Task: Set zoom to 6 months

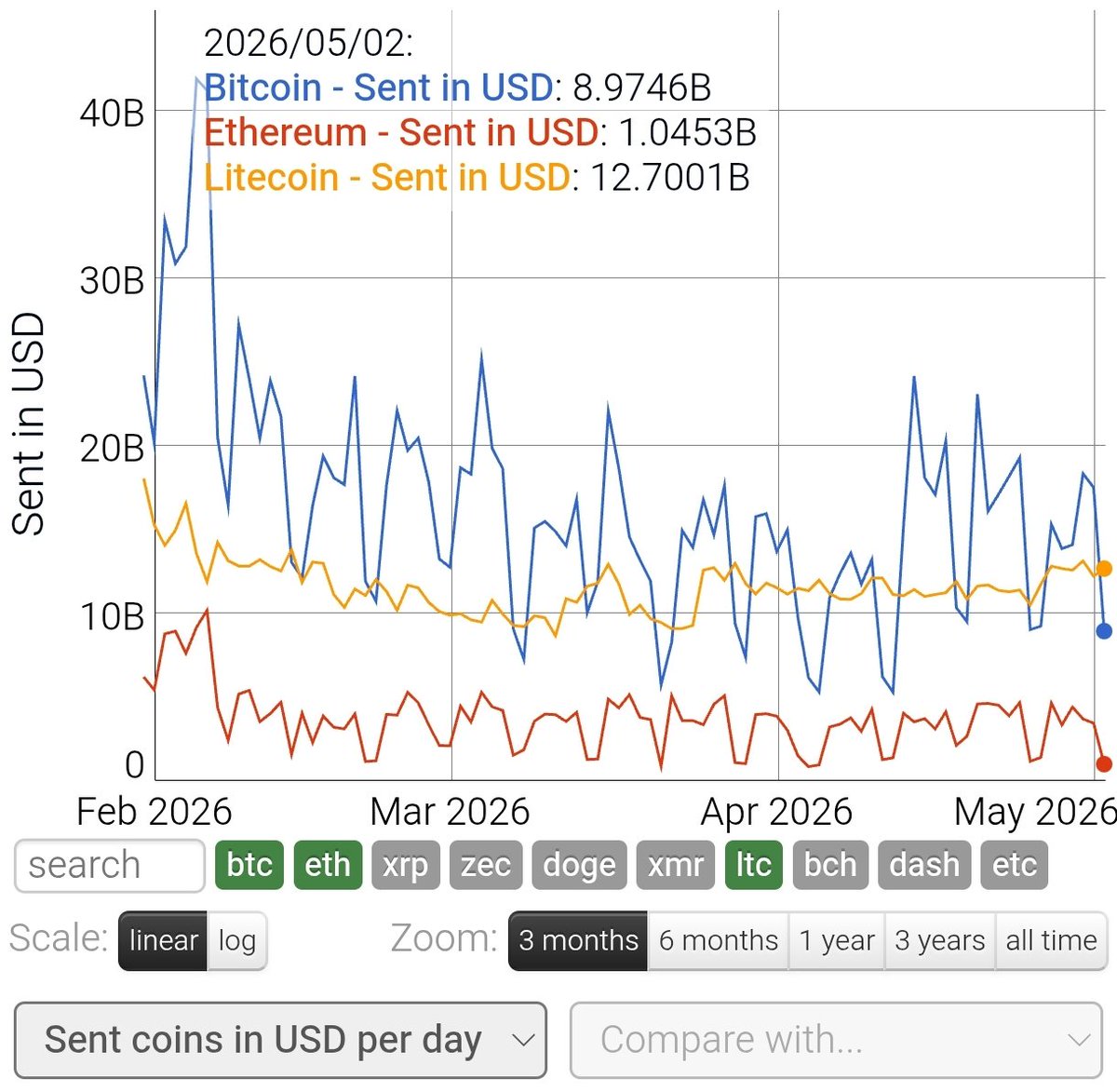Action: [718, 940]
